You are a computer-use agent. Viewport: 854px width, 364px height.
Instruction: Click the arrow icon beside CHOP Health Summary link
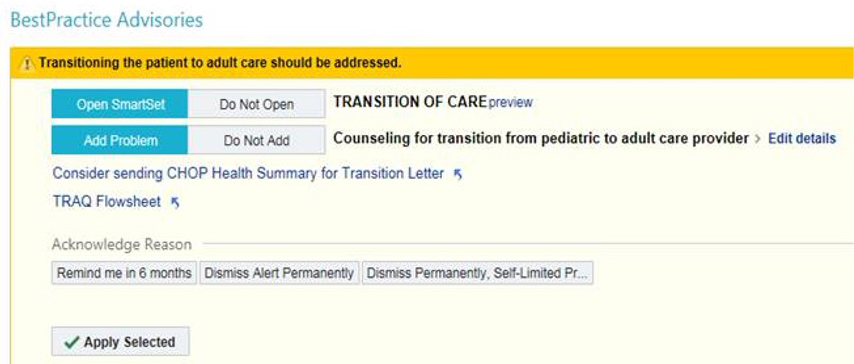(x=458, y=175)
